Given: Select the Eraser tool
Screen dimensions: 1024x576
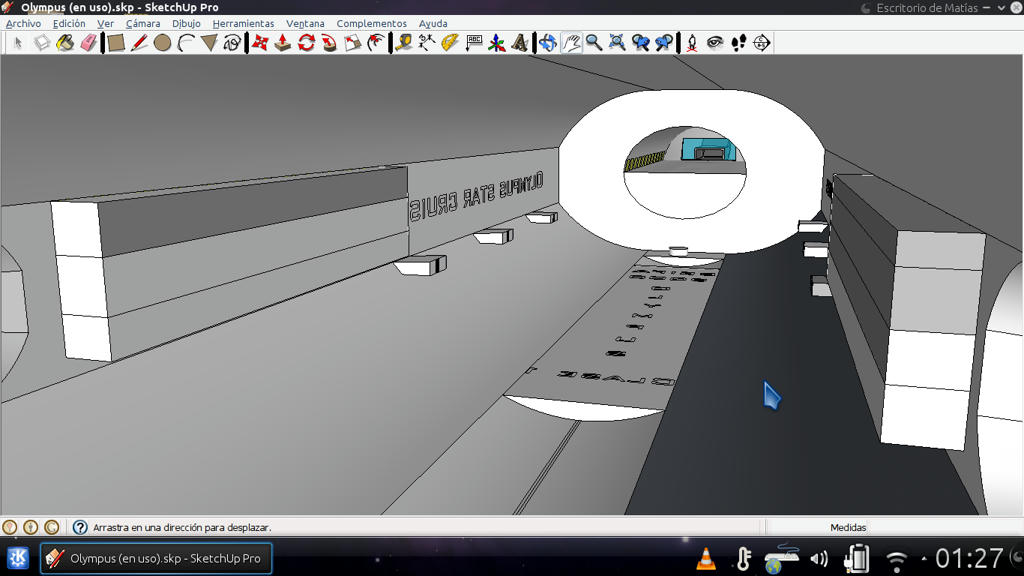Looking at the screenshot, I should (89, 43).
